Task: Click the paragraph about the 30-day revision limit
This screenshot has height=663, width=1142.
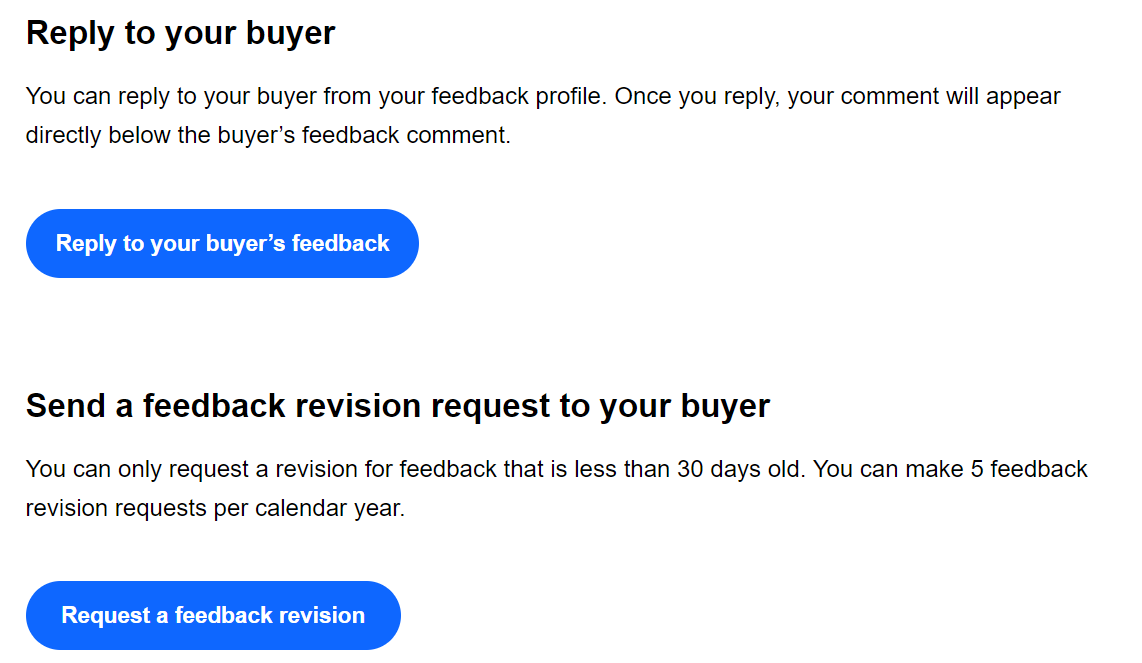Action: (556, 488)
